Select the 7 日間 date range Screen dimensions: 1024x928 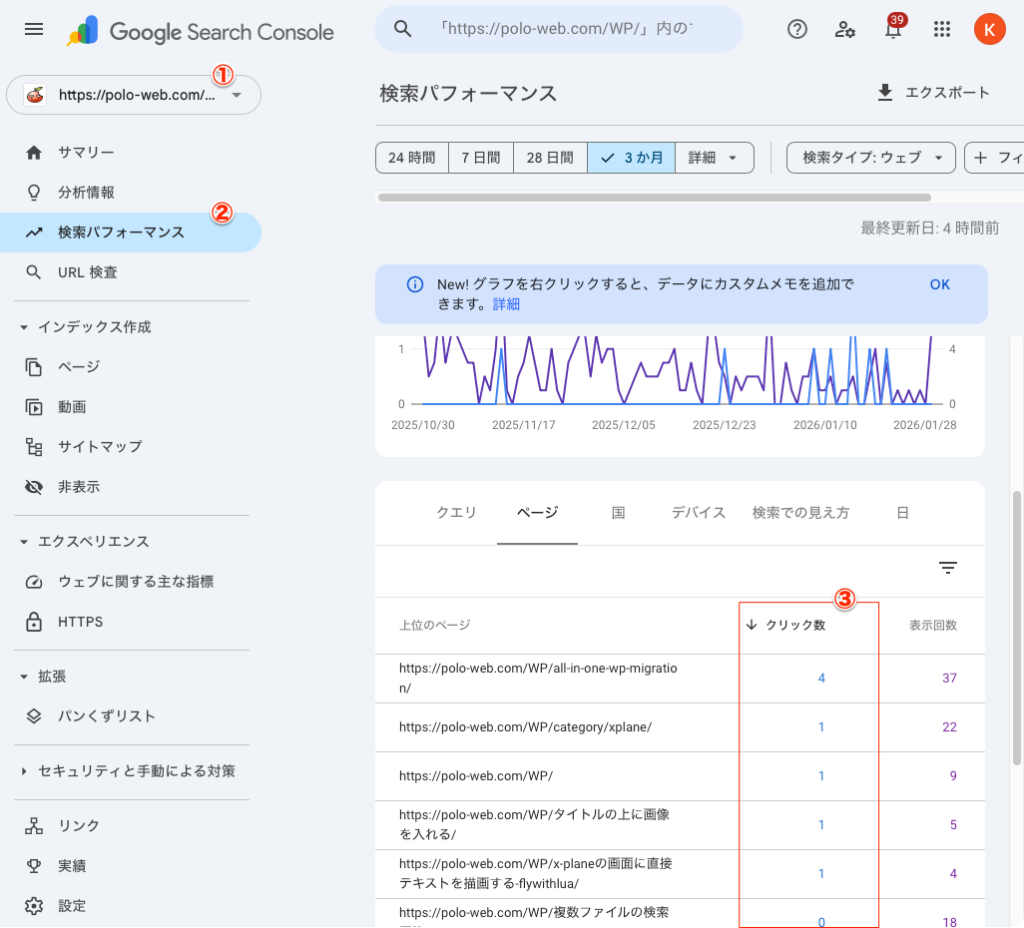click(480, 158)
